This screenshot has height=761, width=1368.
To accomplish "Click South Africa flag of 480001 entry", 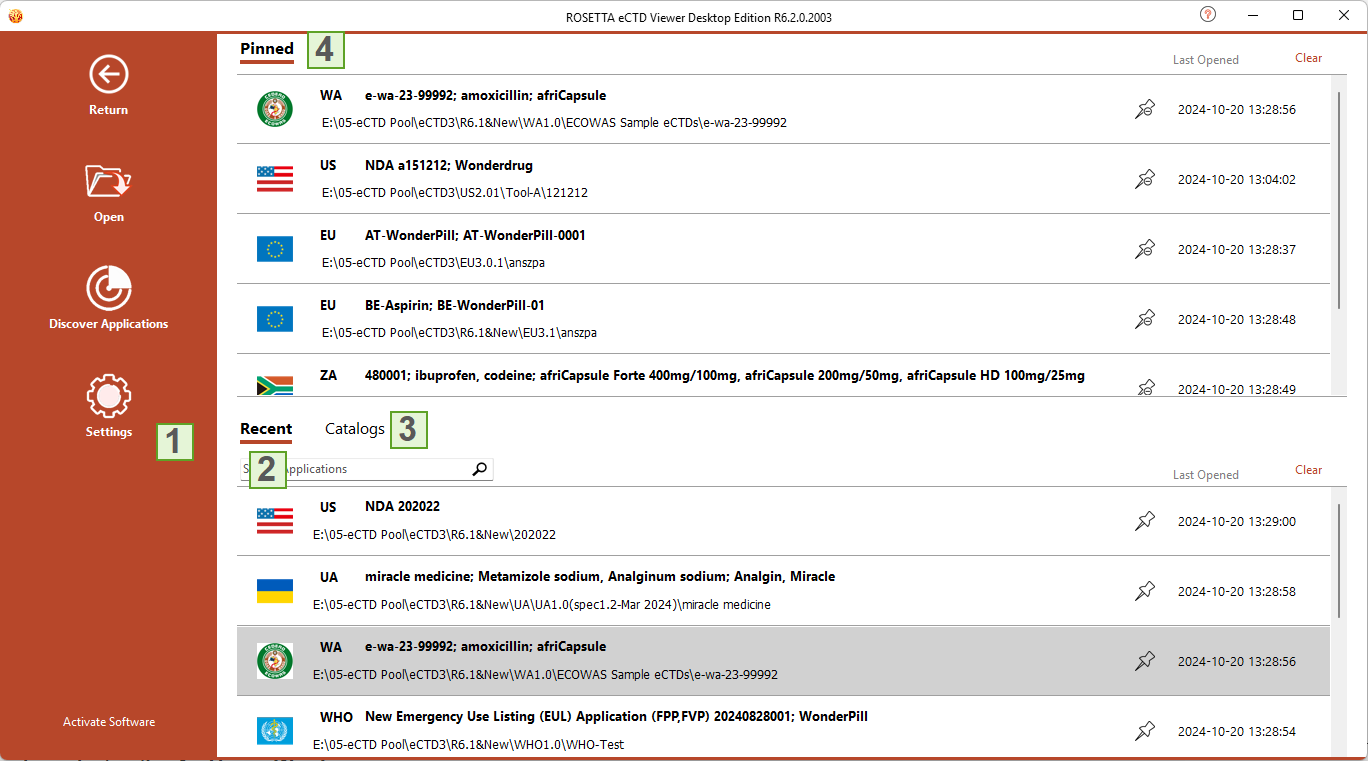I will (x=275, y=386).
